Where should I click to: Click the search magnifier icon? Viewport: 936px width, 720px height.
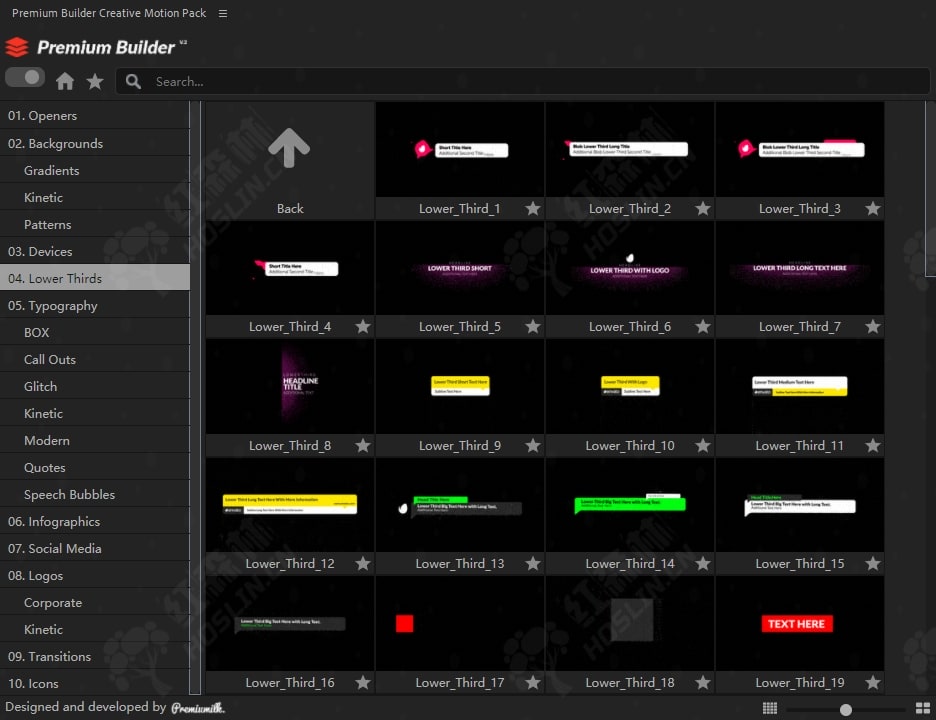point(134,82)
